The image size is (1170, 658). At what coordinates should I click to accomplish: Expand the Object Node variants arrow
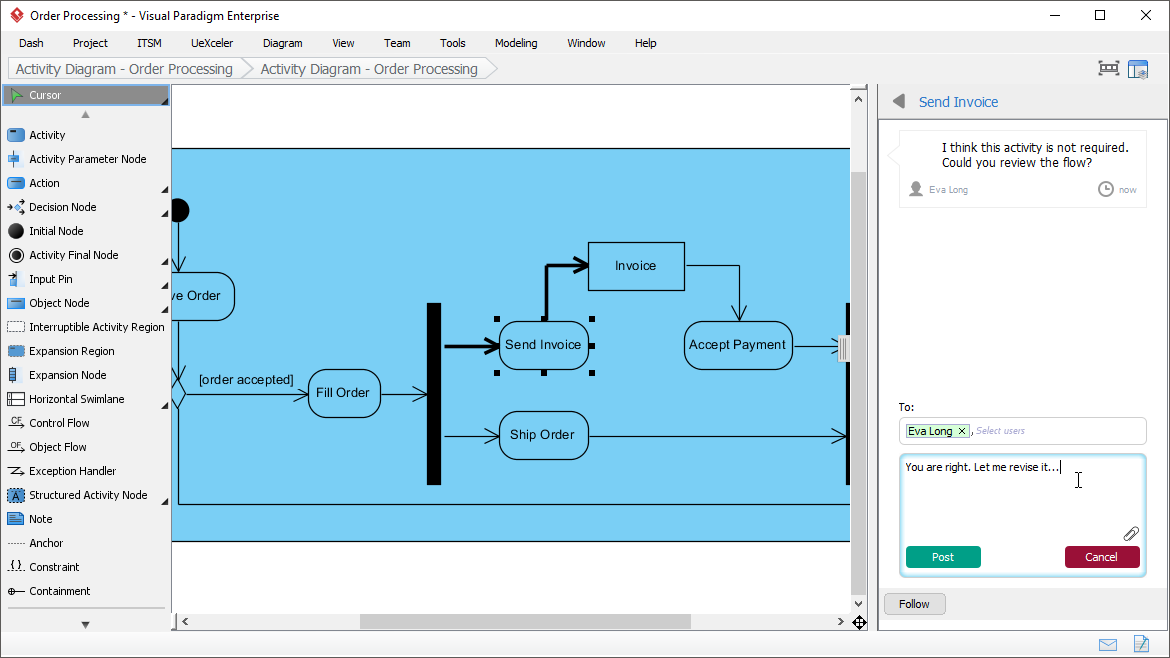[165, 310]
